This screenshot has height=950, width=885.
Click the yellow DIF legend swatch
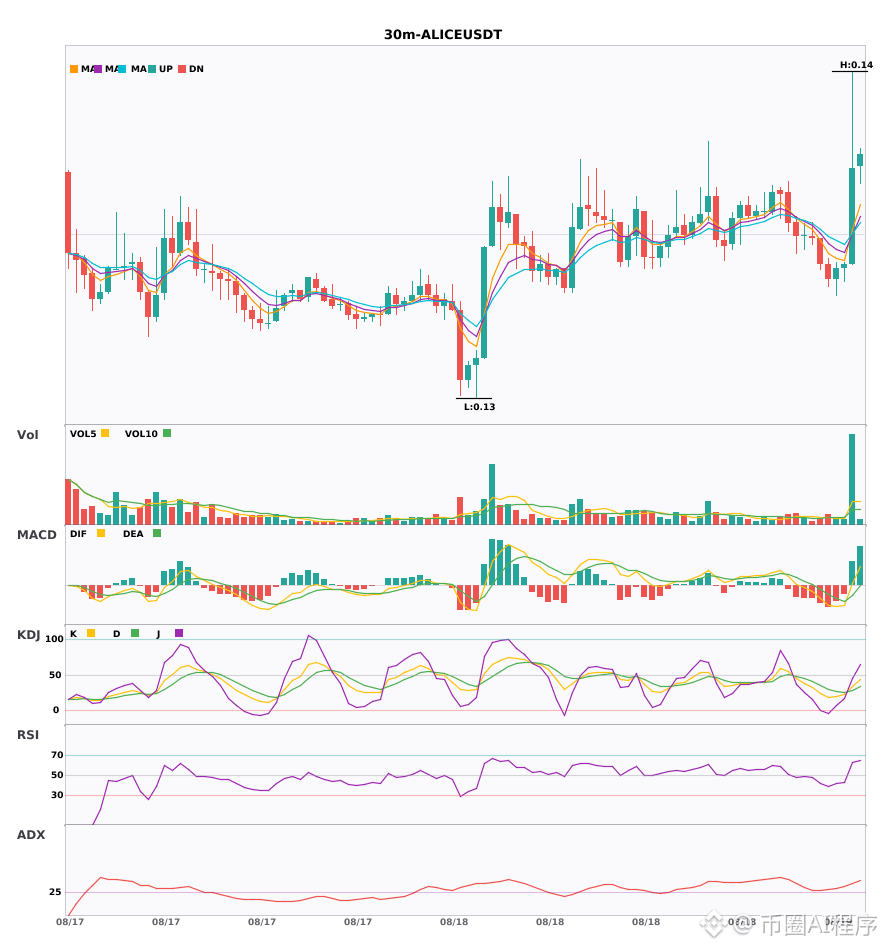pos(101,533)
